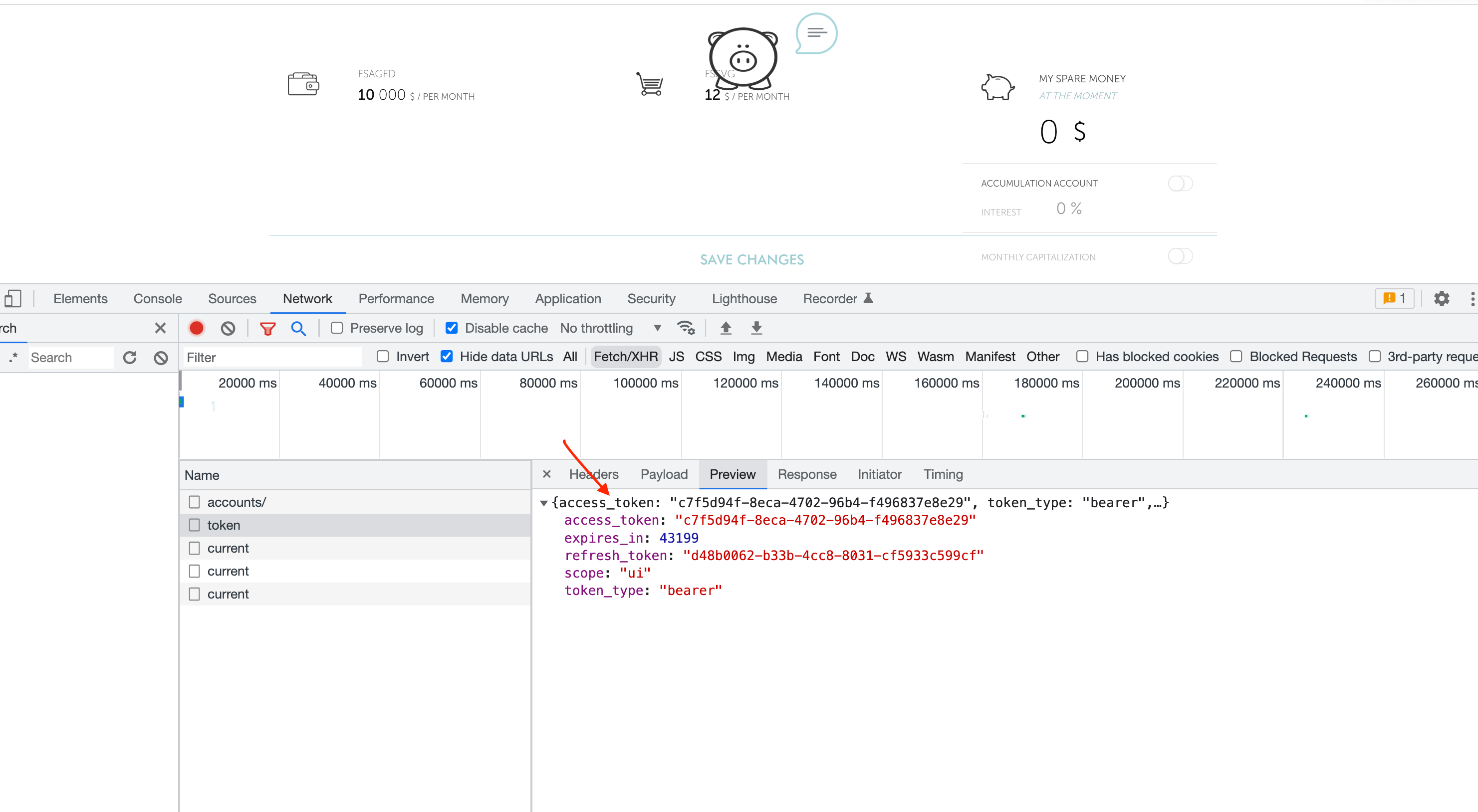Image resolution: width=1478 pixels, height=812 pixels.
Task: Clear the search results
Action: [161, 357]
